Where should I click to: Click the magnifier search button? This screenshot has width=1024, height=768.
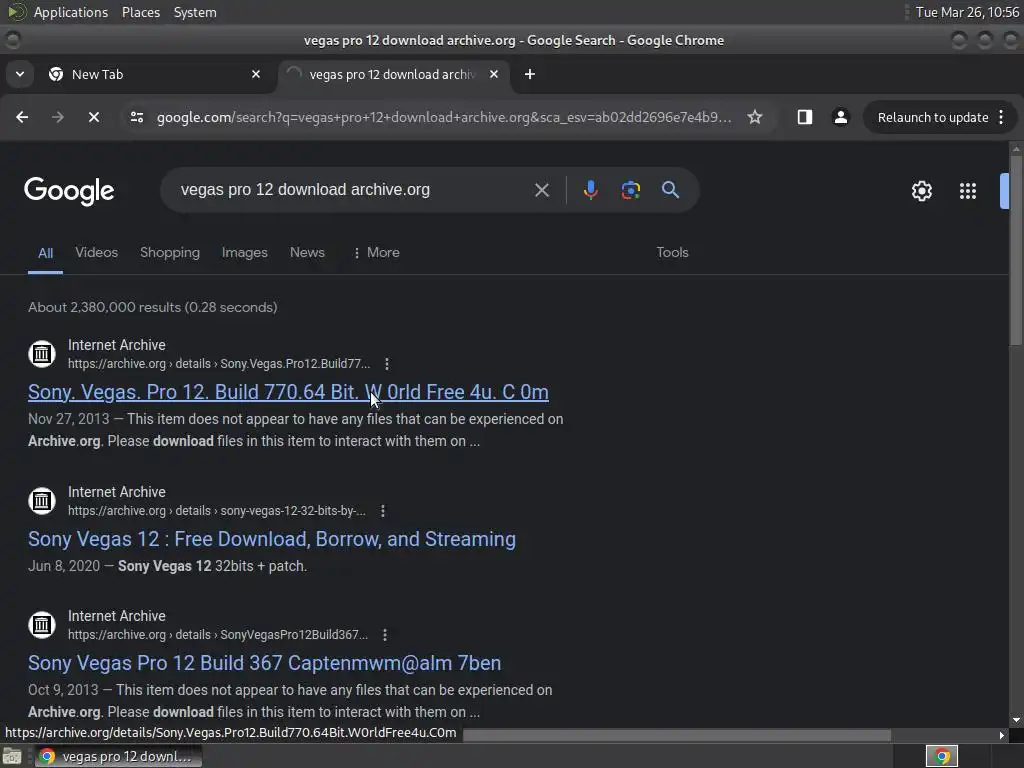(670, 190)
